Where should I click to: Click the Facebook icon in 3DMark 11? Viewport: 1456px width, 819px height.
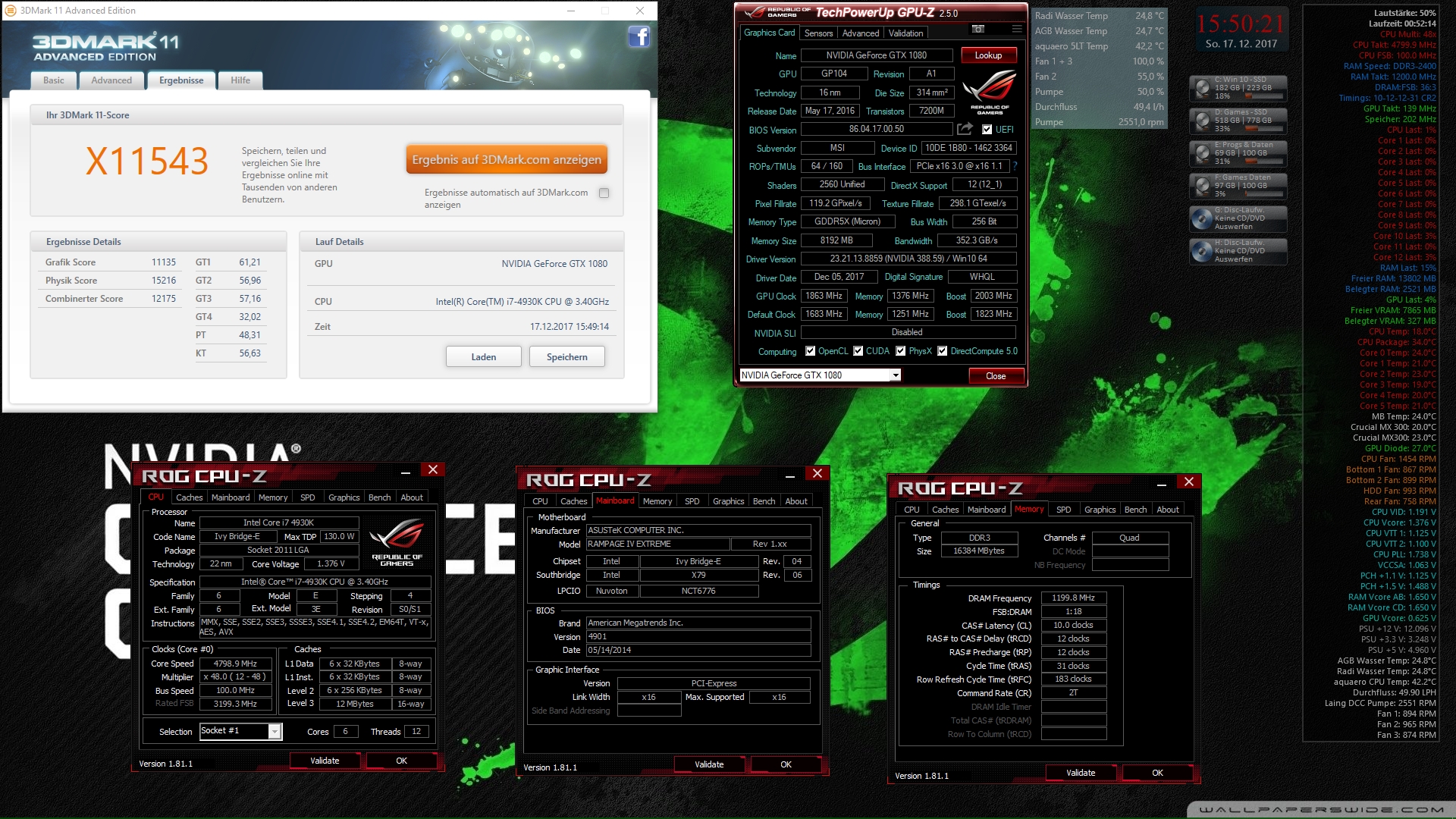(x=639, y=36)
